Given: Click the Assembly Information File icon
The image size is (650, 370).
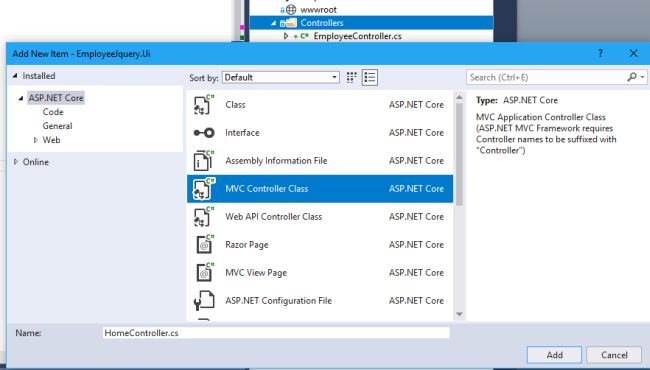Looking at the screenshot, I should pyautogui.click(x=204, y=161).
